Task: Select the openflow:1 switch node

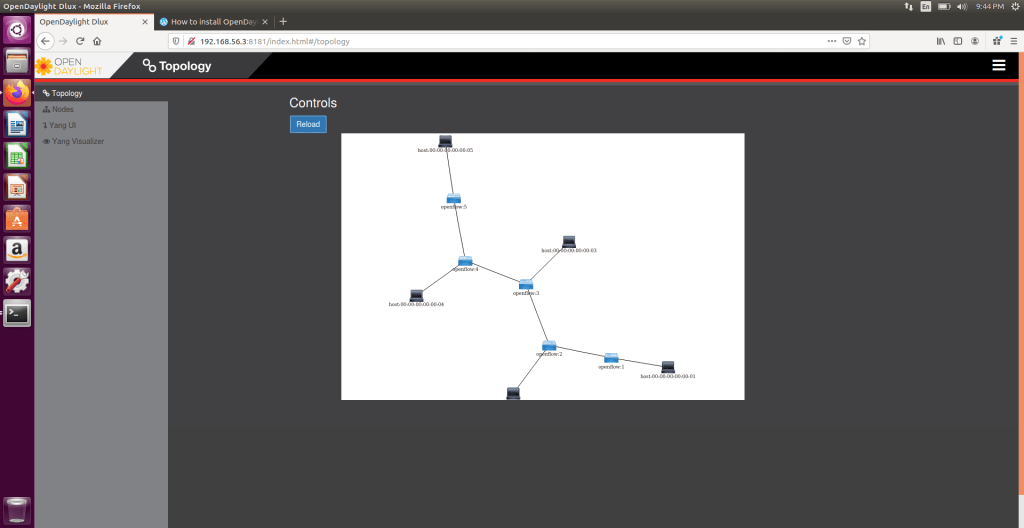Action: point(611,358)
